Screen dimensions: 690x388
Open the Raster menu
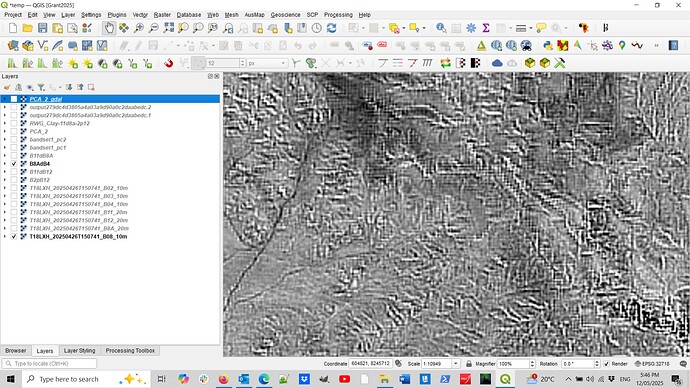(x=162, y=15)
